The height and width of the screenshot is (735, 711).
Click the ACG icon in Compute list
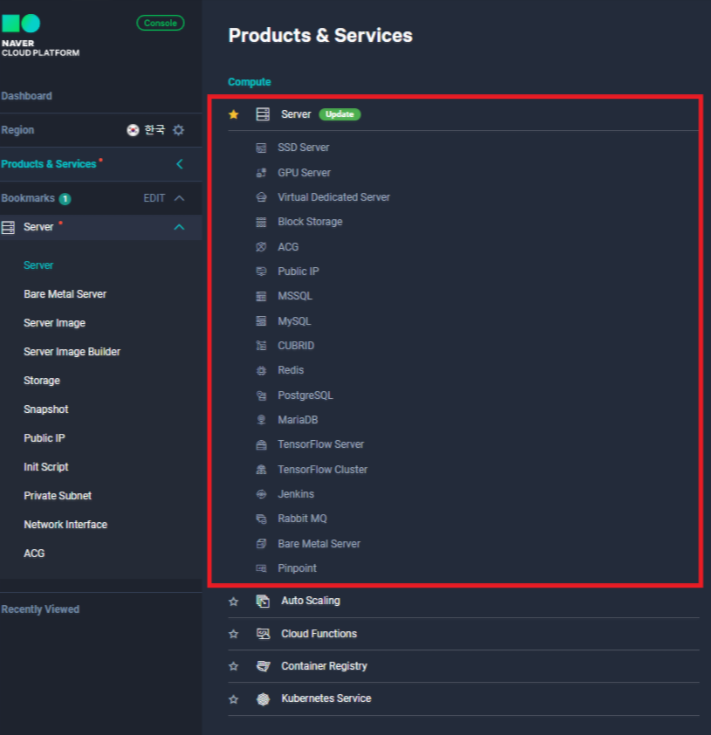(x=261, y=247)
